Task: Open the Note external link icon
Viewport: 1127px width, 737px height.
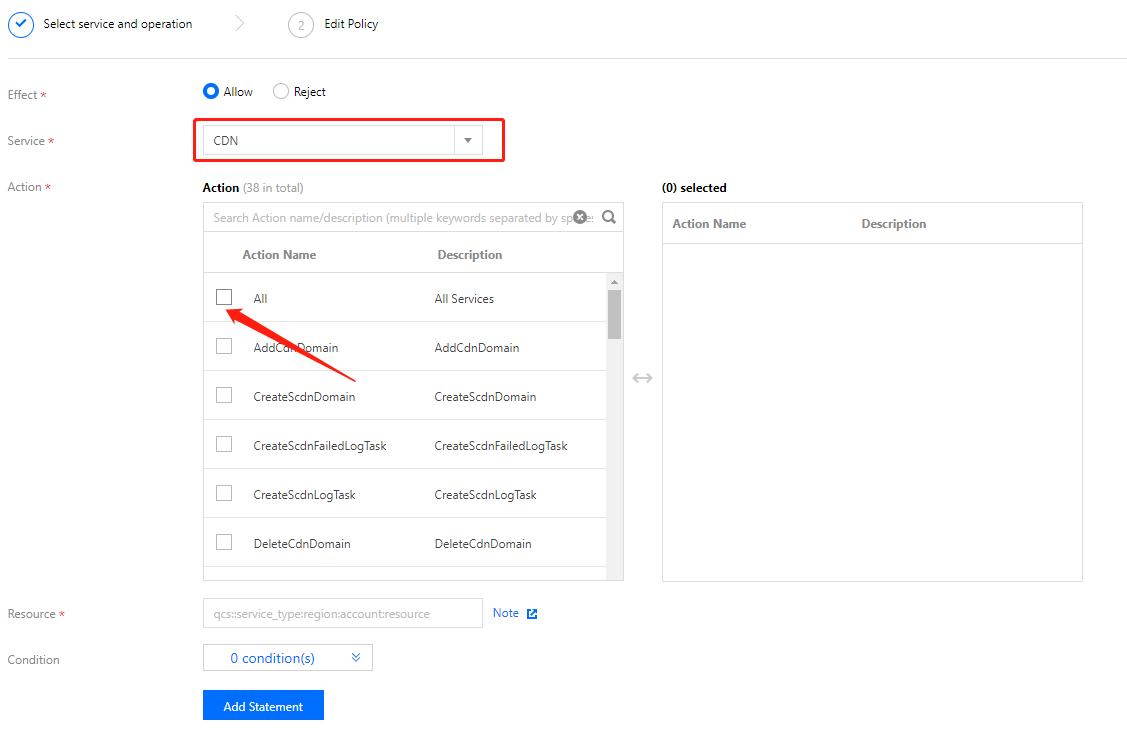Action: coord(532,614)
